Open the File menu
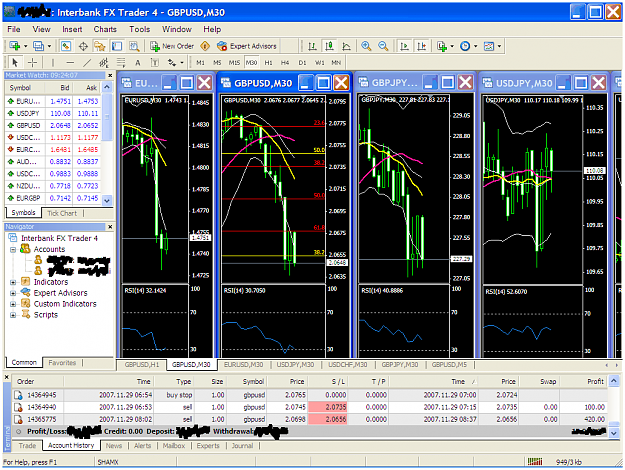Image resolution: width=625 pixels, height=470 pixels. point(14,29)
